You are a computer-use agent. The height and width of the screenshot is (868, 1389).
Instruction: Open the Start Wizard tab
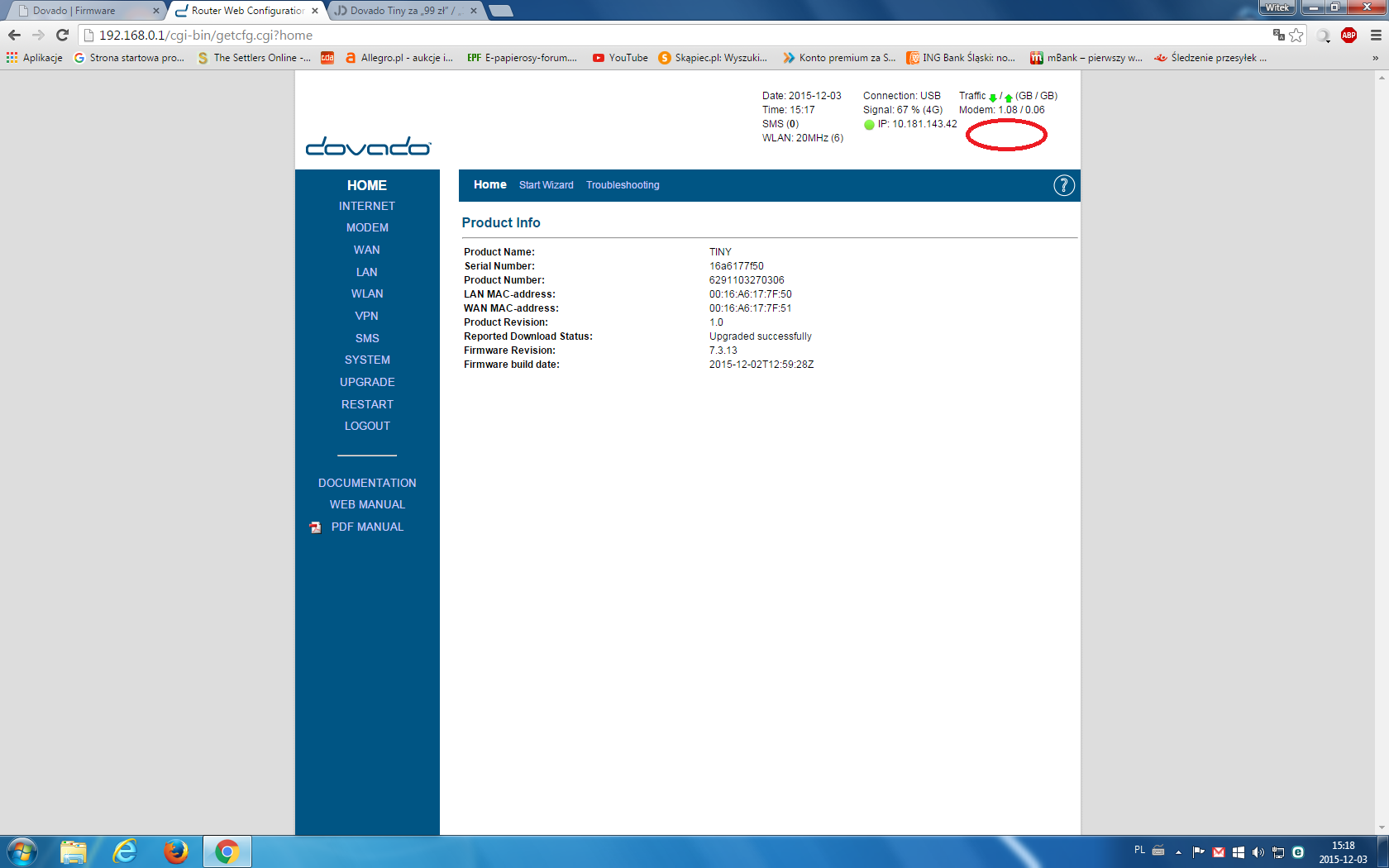(546, 185)
